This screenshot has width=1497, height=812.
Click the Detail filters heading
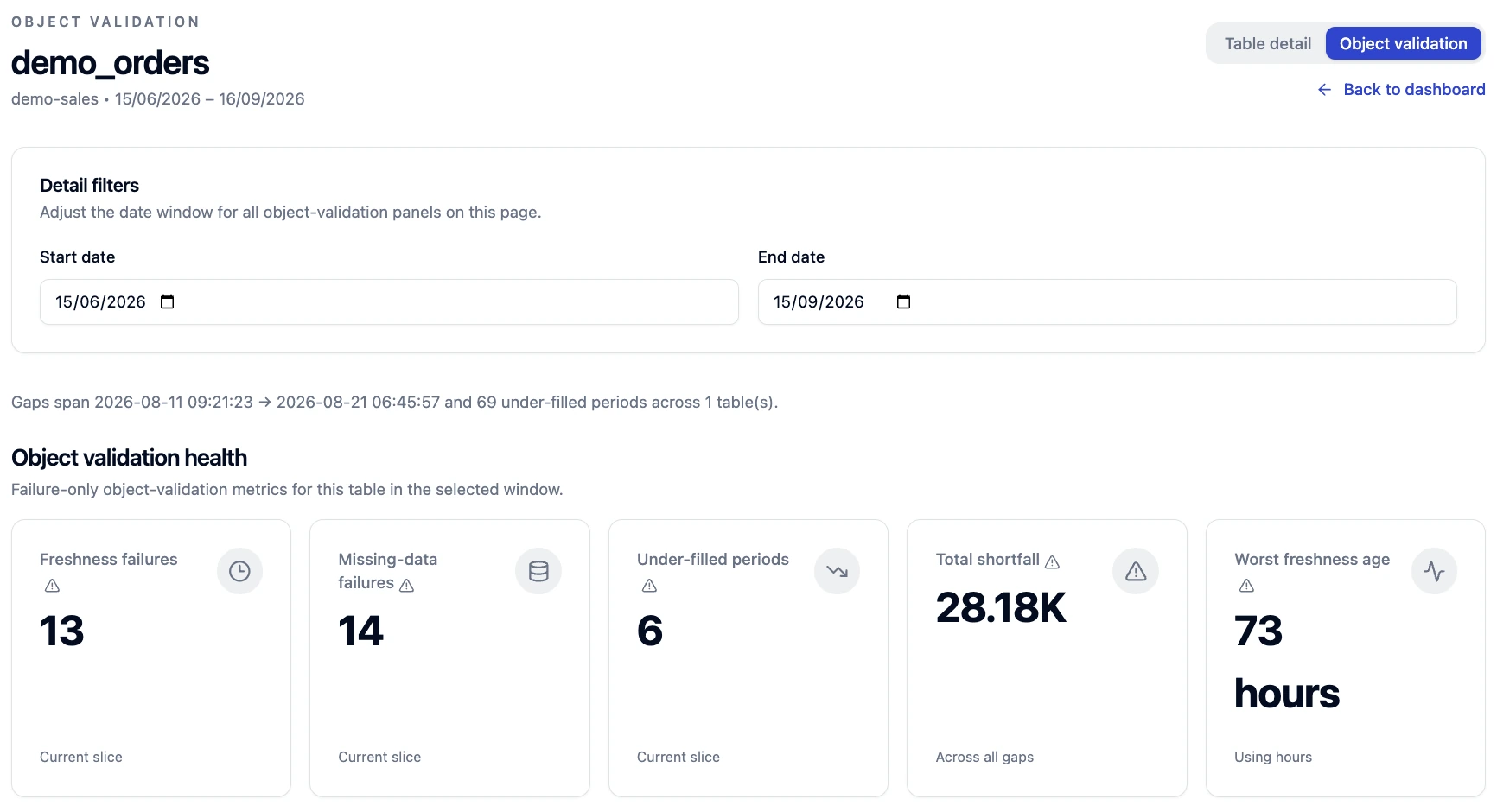89,186
